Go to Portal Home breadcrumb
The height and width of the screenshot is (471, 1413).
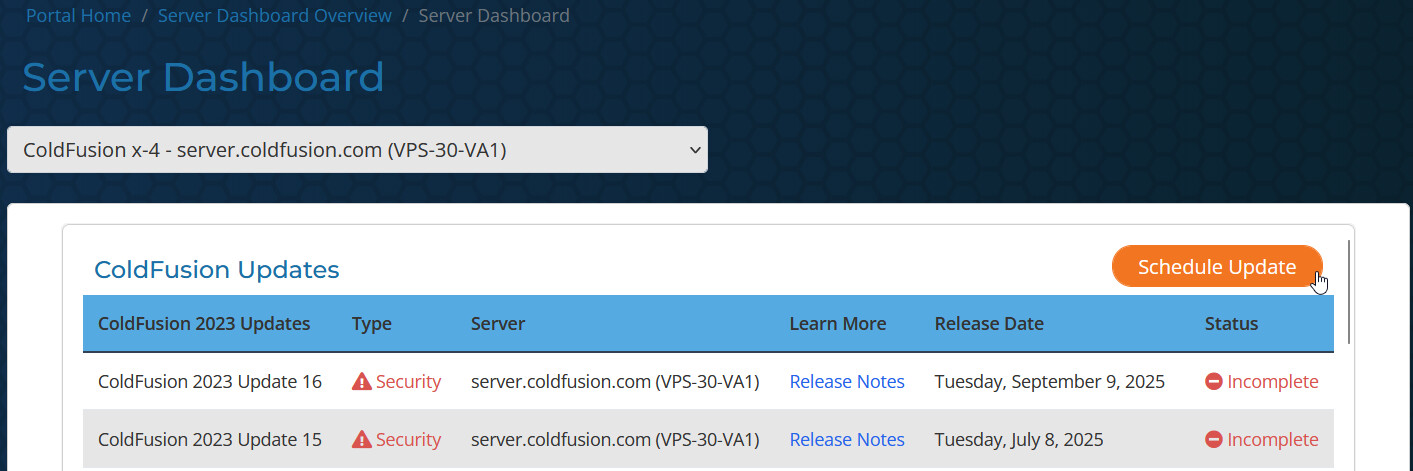pos(78,16)
